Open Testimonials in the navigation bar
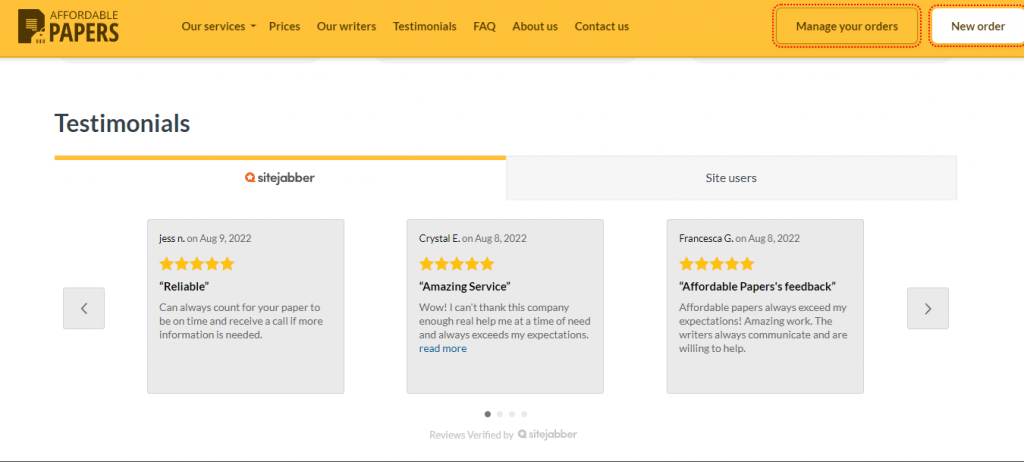This screenshot has width=1024, height=462. 424,27
